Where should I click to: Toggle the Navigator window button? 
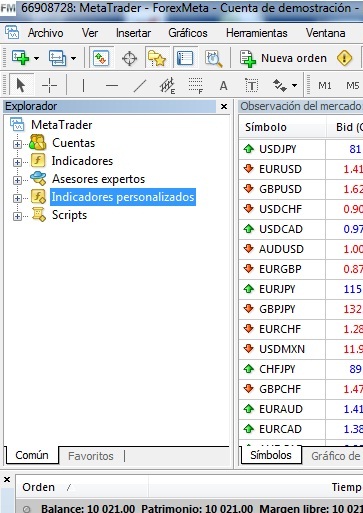[x=157, y=58]
